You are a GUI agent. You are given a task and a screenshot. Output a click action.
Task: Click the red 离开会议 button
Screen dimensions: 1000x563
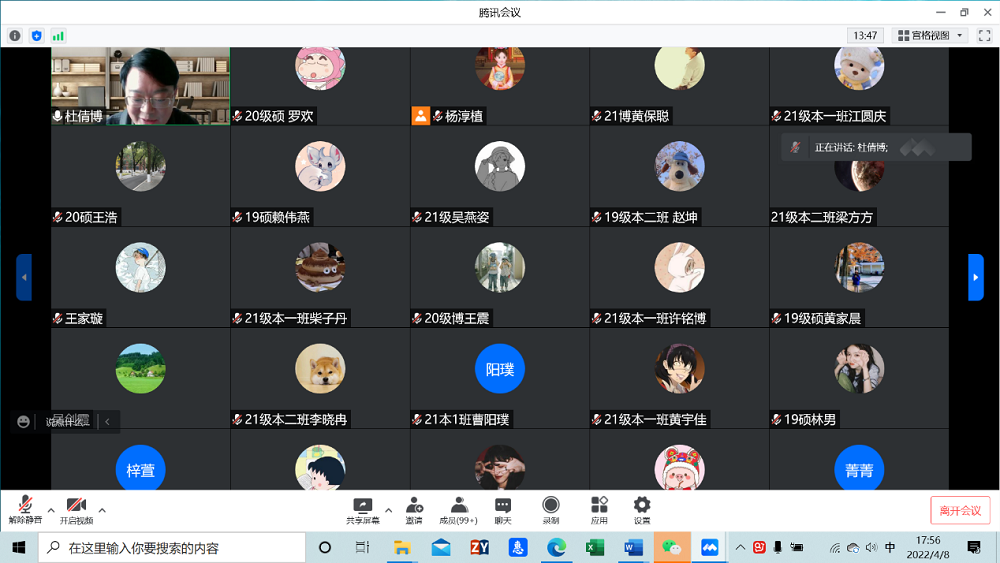click(960, 510)
